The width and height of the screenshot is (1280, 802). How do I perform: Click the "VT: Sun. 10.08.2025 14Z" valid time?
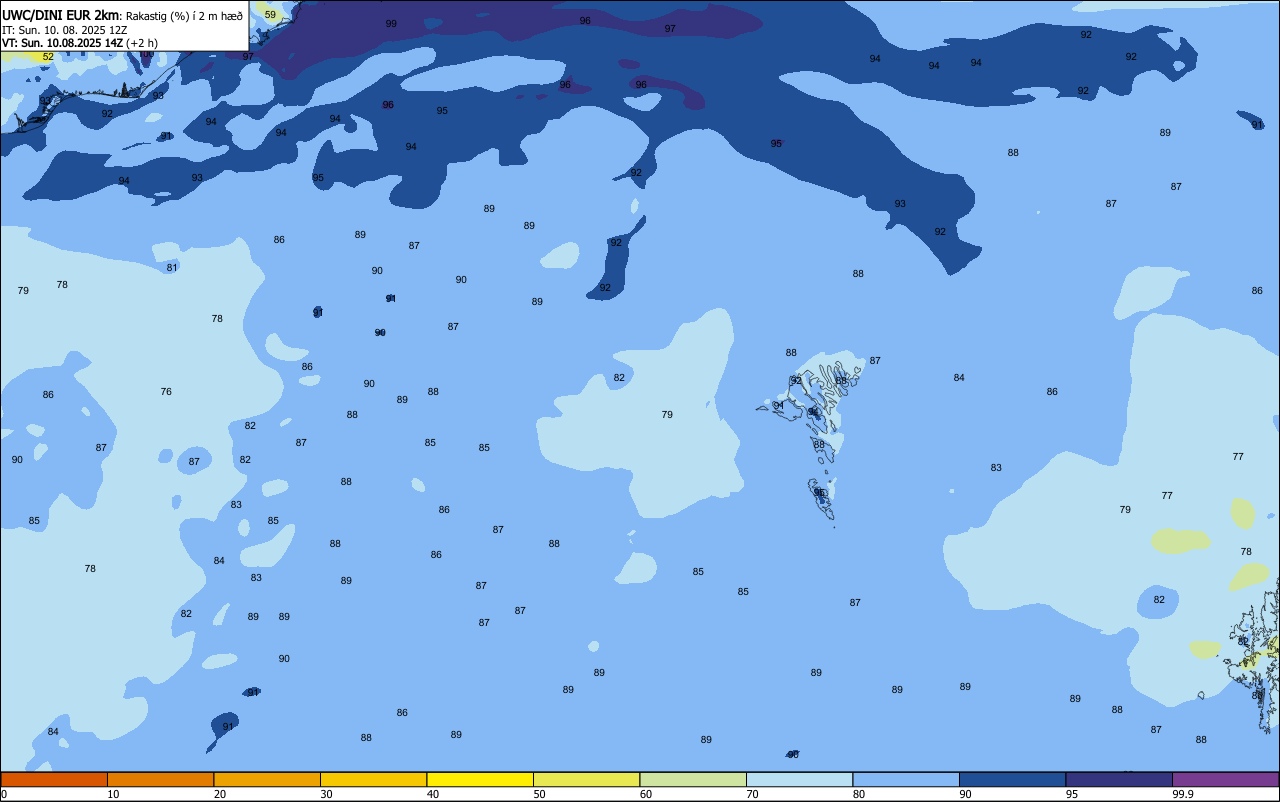point(62,43)
